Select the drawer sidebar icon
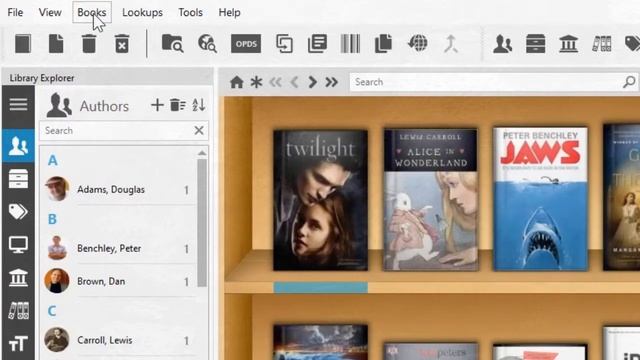 point(18,179)
